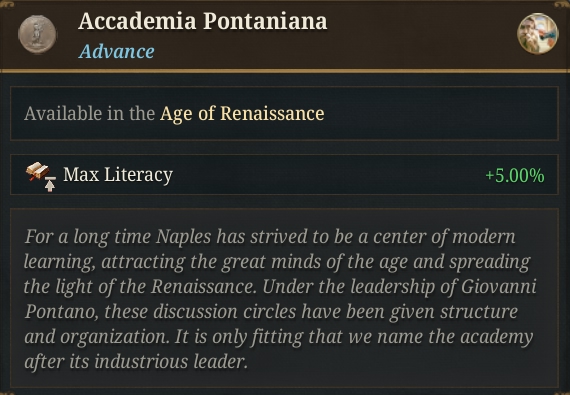The width and height of the screenshot is (570, 395).
Task: Click the upward arrow under the book
Action: click(x=50, y=184)
